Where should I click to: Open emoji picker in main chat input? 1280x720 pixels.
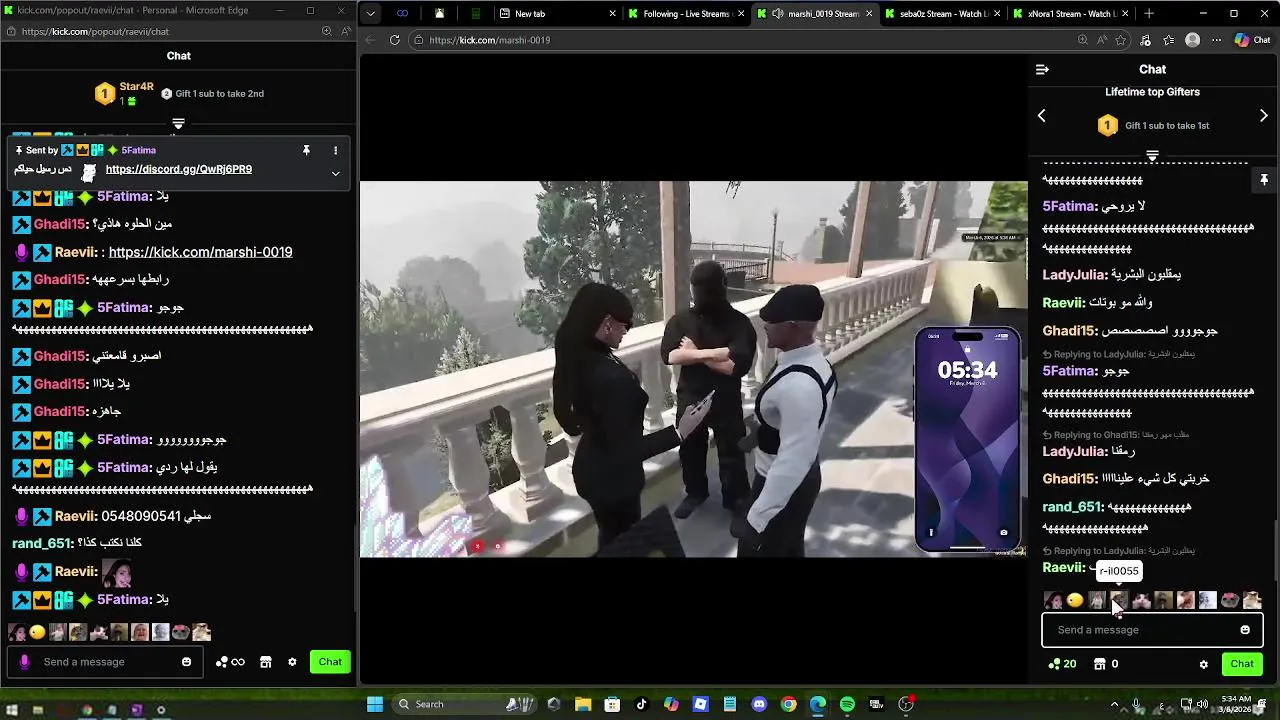[x=1245, y=630]
